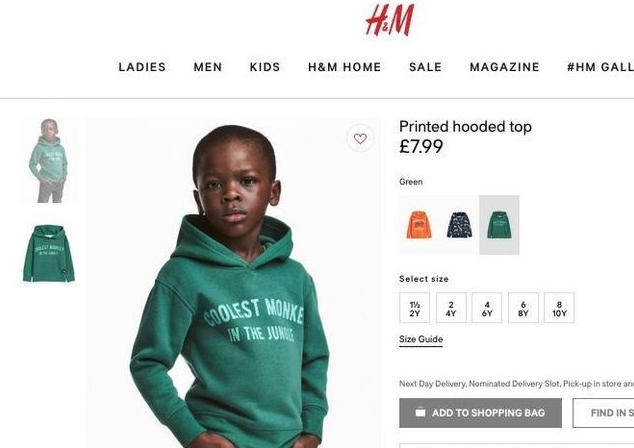Open the SALE section
Viewport: 634px width, 448px height.
tap(425, 67)
